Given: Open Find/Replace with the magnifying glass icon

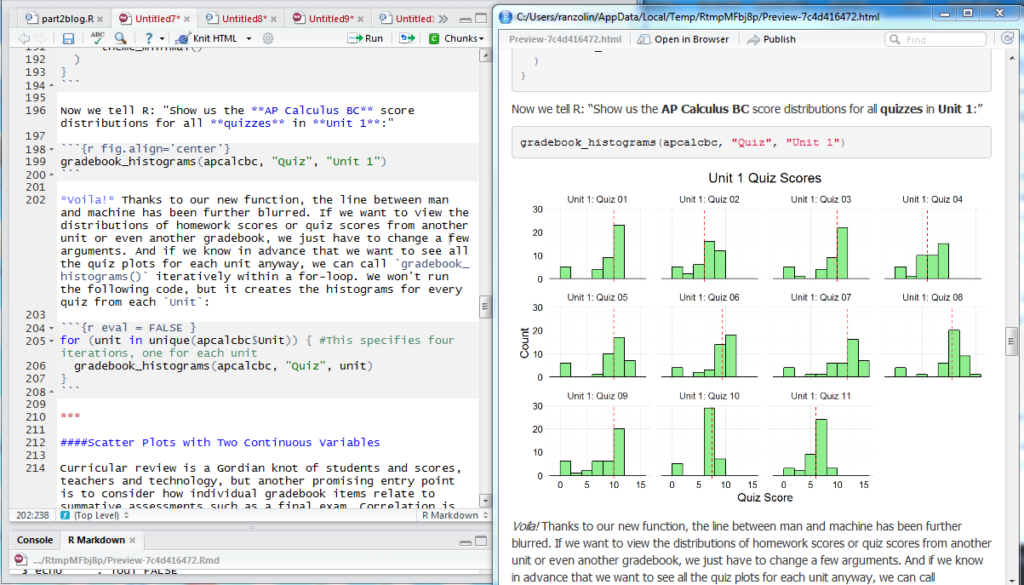Looking at the screenshot, I should [119, 38].
